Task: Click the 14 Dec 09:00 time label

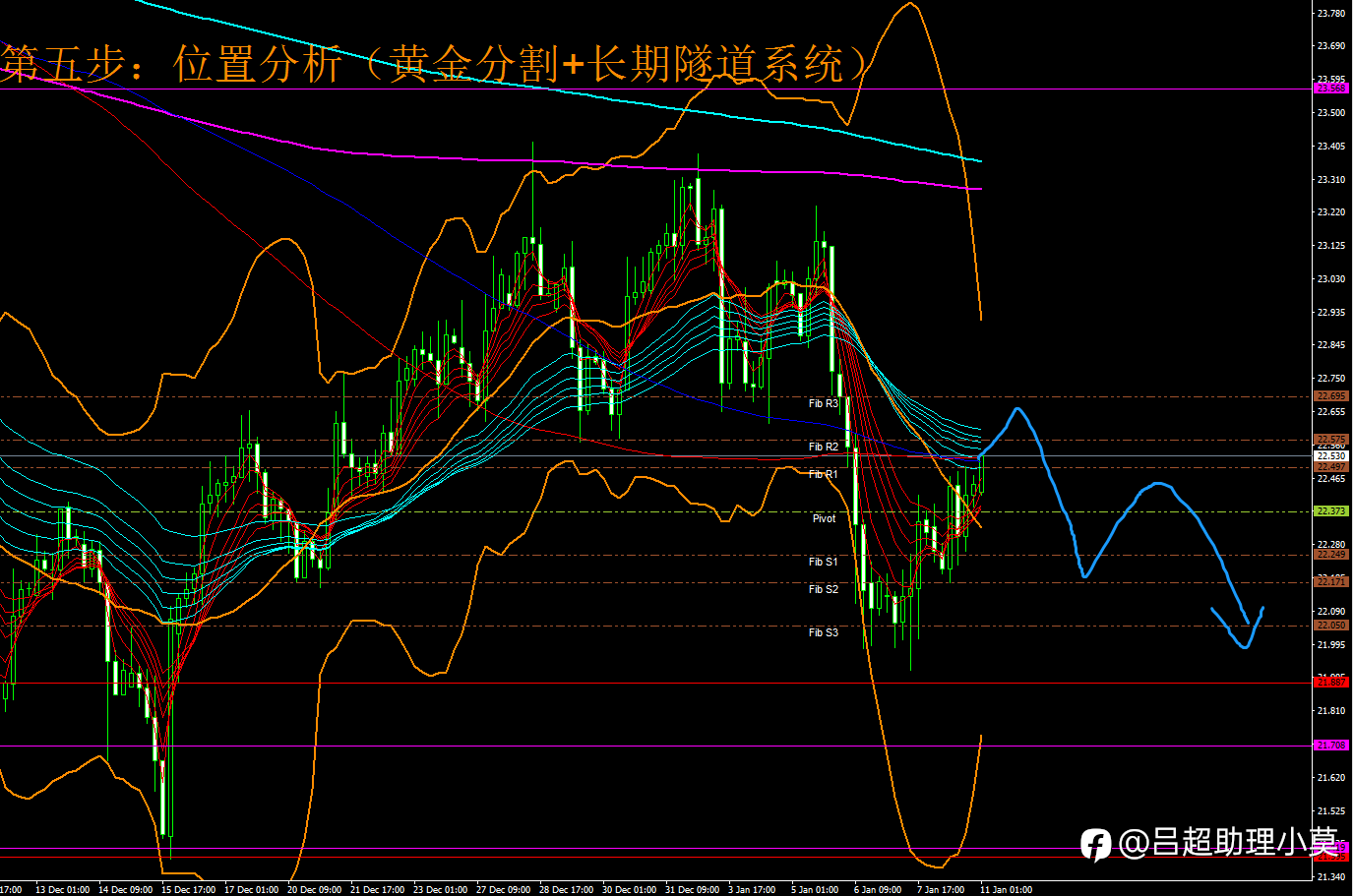Action: click(x=126, y=890)
